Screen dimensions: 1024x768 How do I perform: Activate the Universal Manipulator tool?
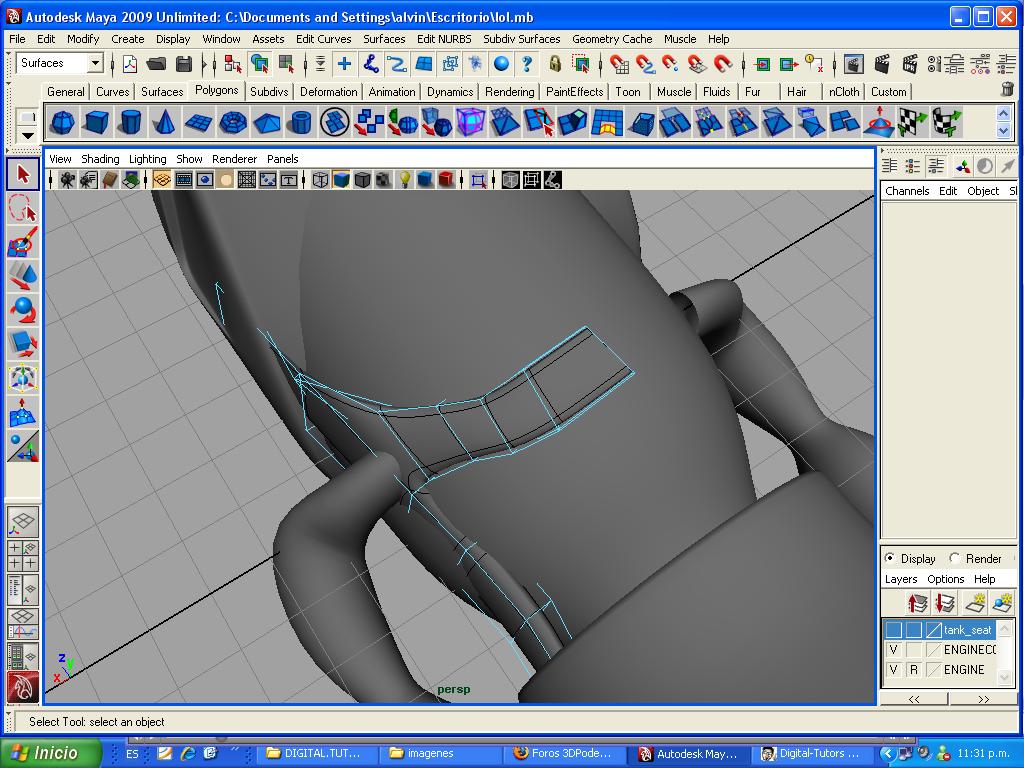pyautogui.click(x=23, y=378)
